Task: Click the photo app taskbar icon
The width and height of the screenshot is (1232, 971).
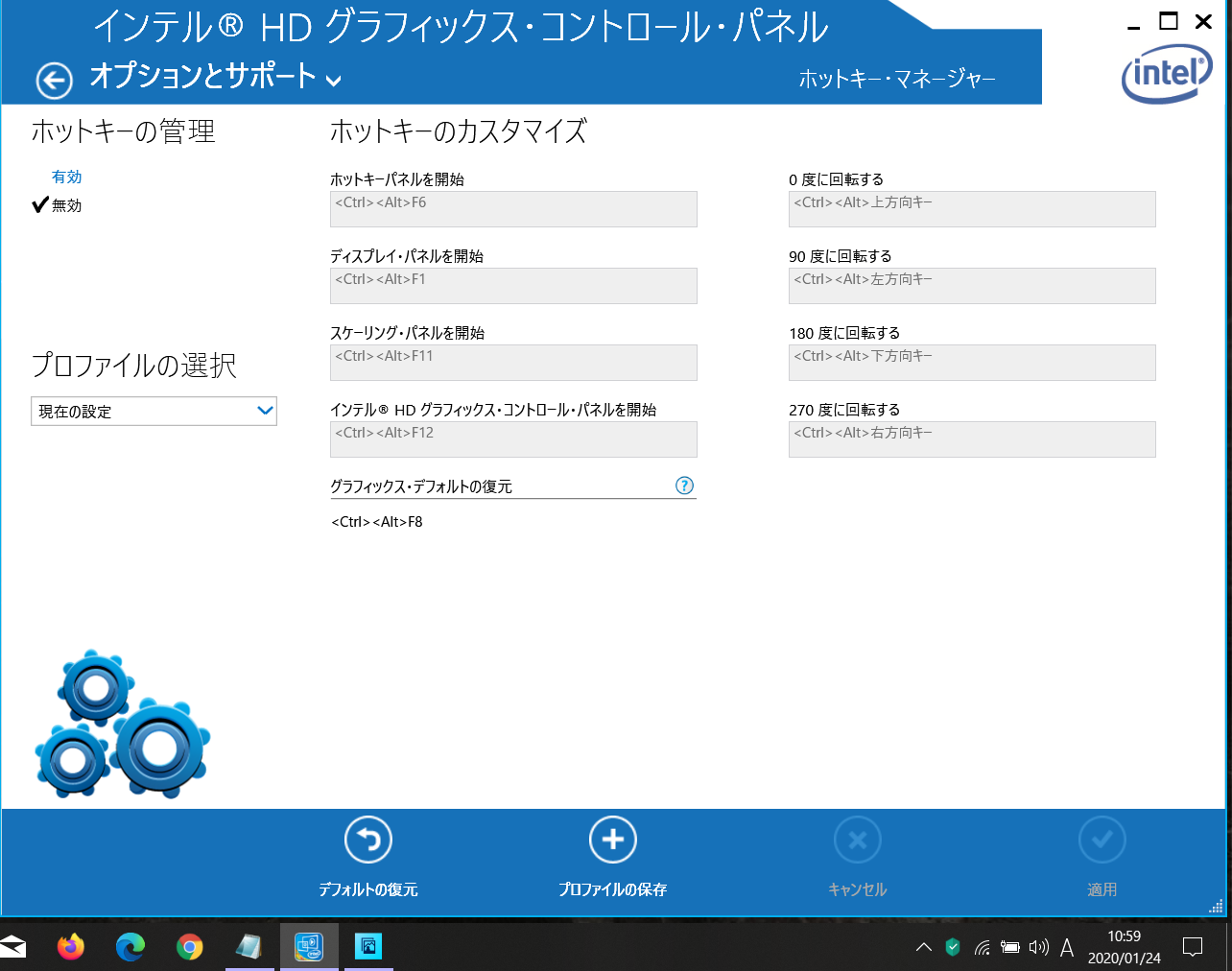Action: (x=368, y=947)
